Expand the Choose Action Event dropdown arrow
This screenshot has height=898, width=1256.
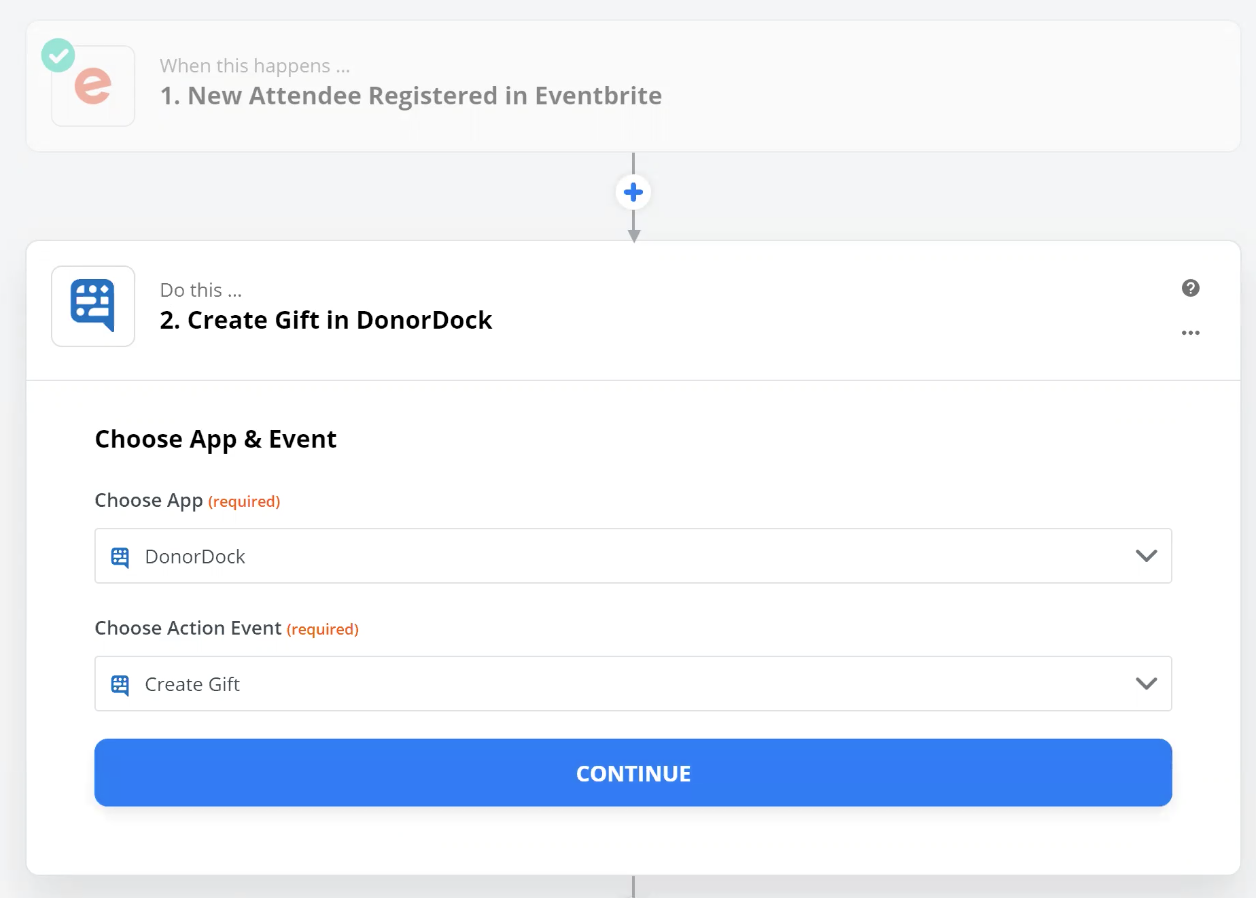(1146, 684)
